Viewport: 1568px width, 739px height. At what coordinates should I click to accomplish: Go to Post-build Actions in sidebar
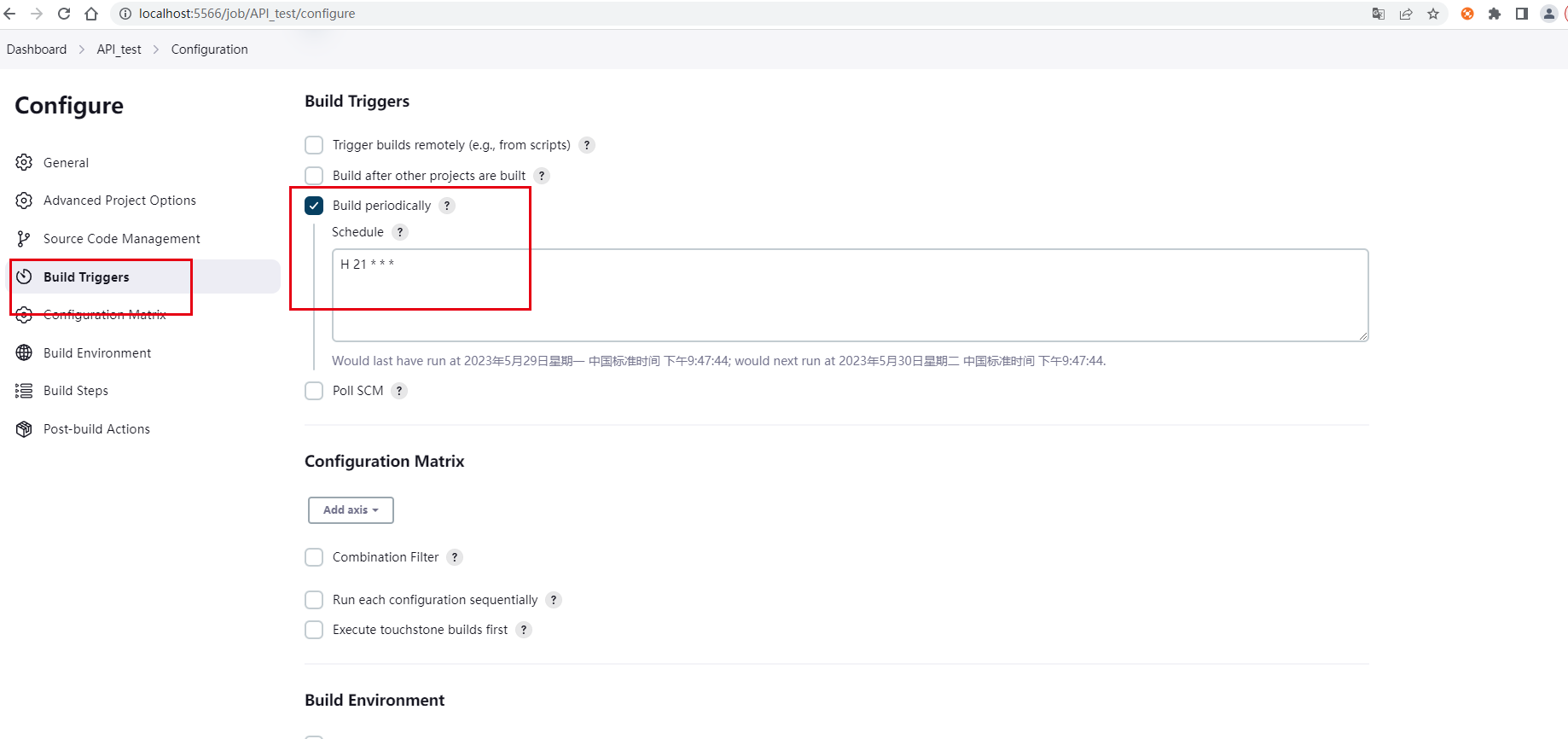coord(96,429)
